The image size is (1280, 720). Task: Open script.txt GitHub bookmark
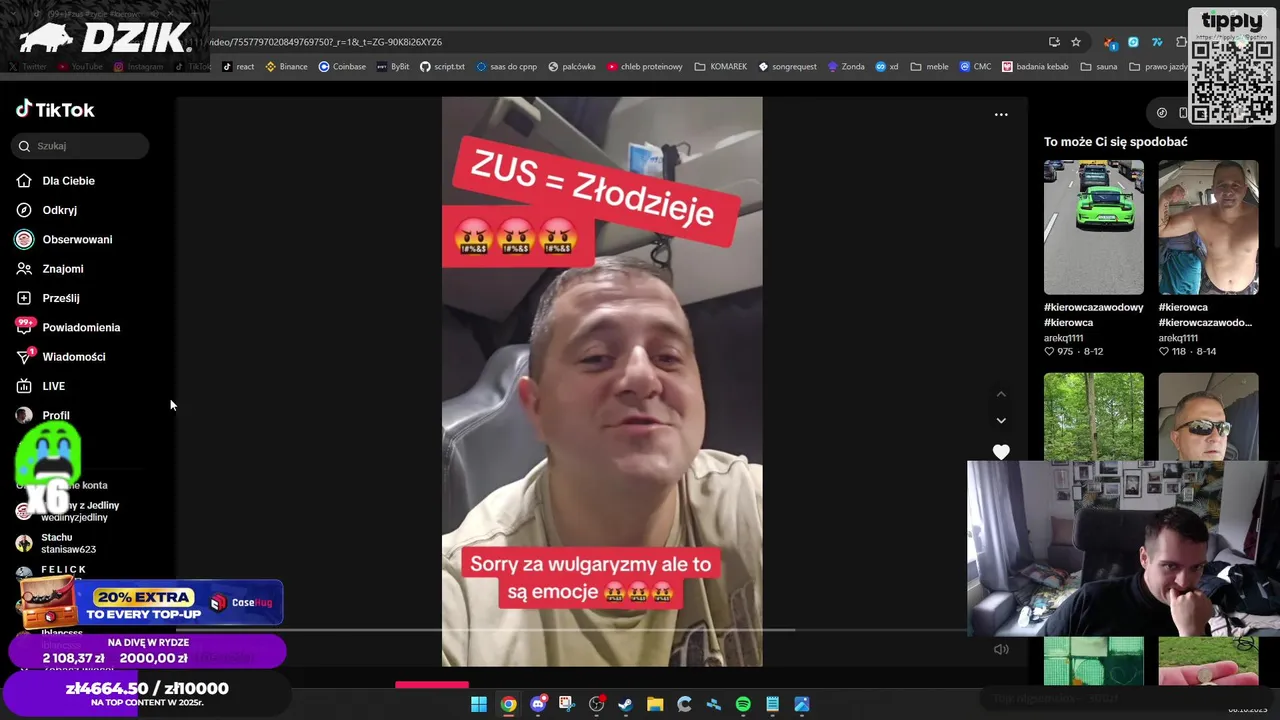click(442, 67)
